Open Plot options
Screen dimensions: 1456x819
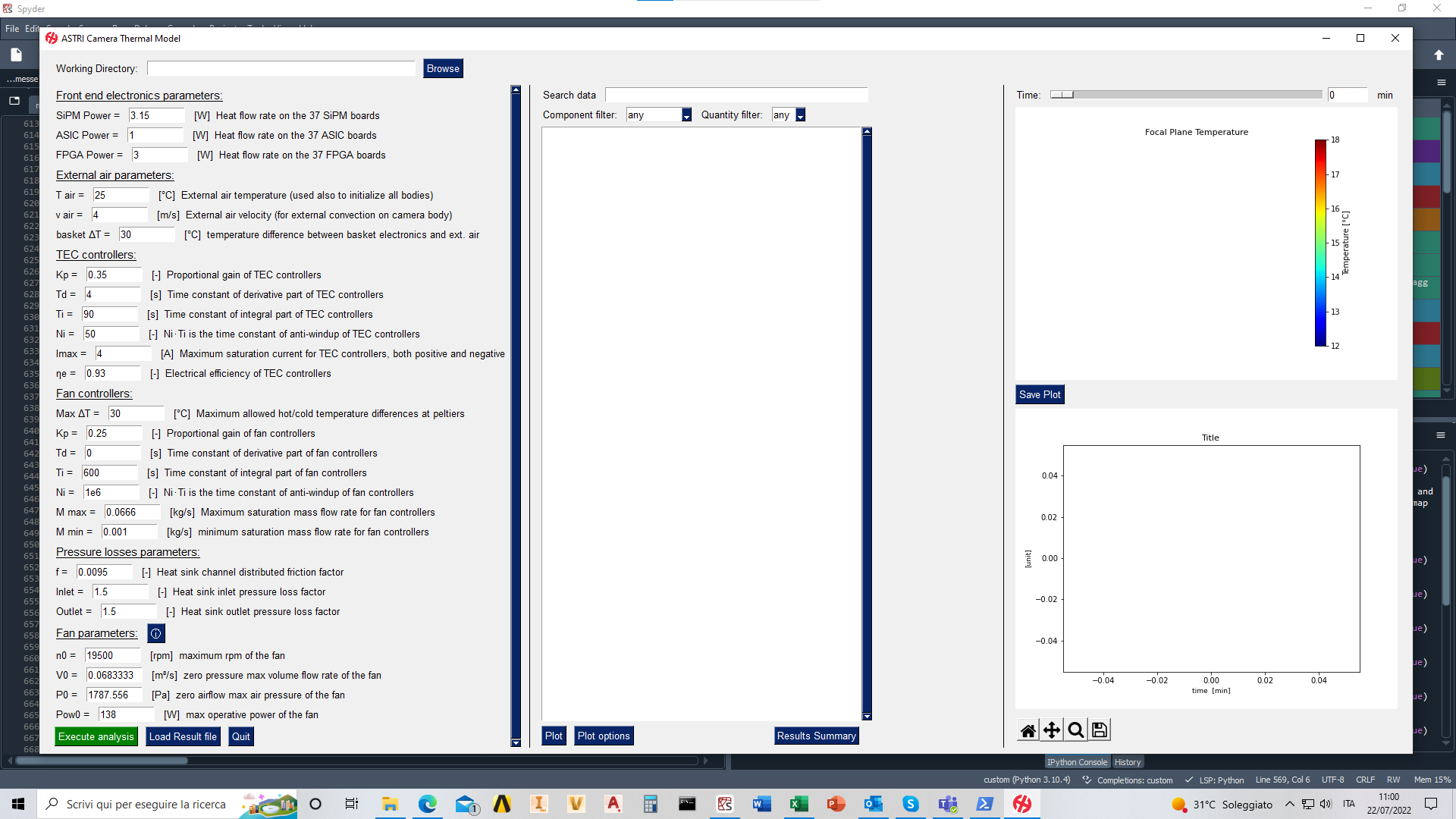[603, 736]
